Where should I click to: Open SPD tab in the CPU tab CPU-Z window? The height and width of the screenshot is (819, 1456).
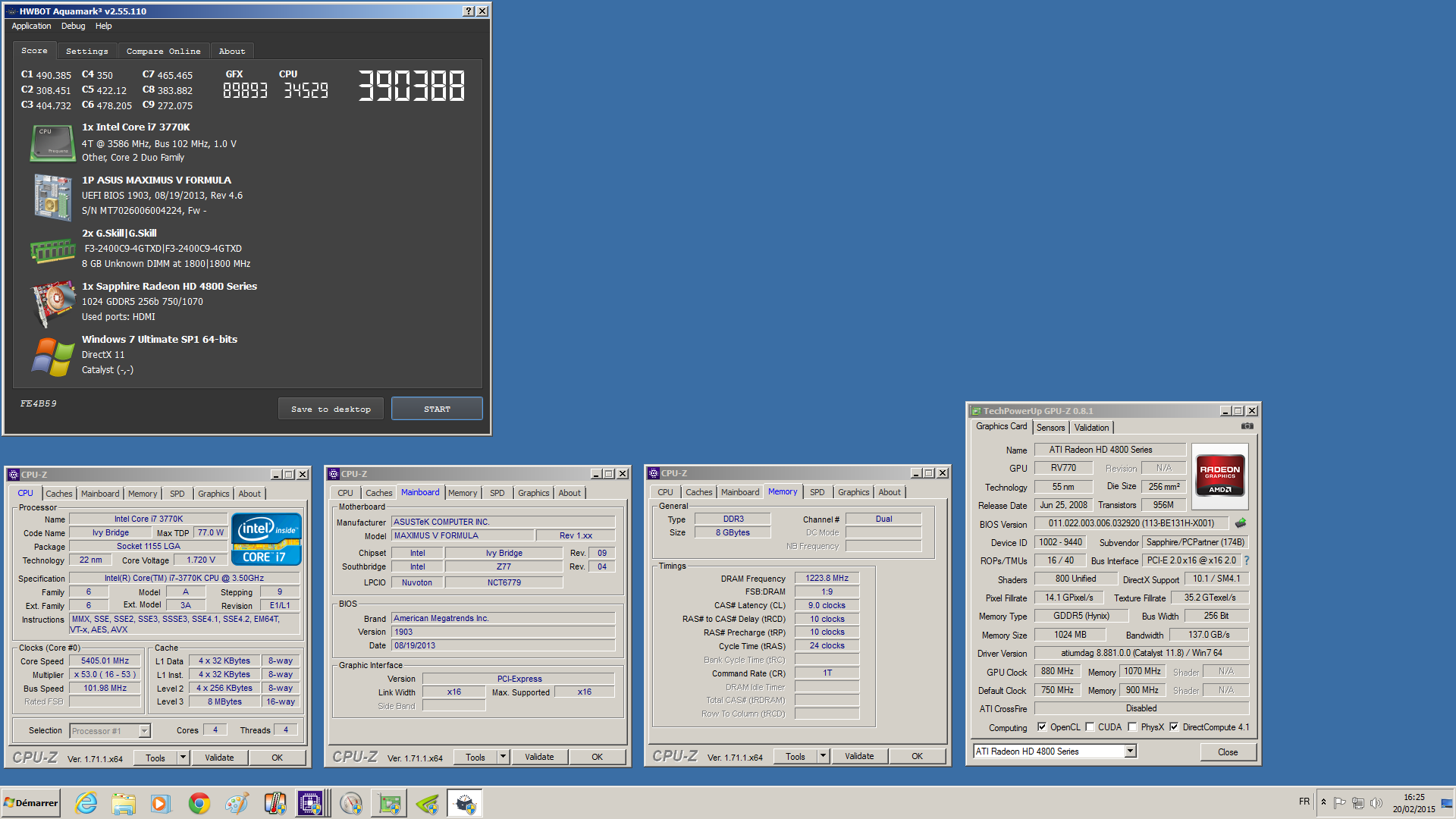click(177, 494)
